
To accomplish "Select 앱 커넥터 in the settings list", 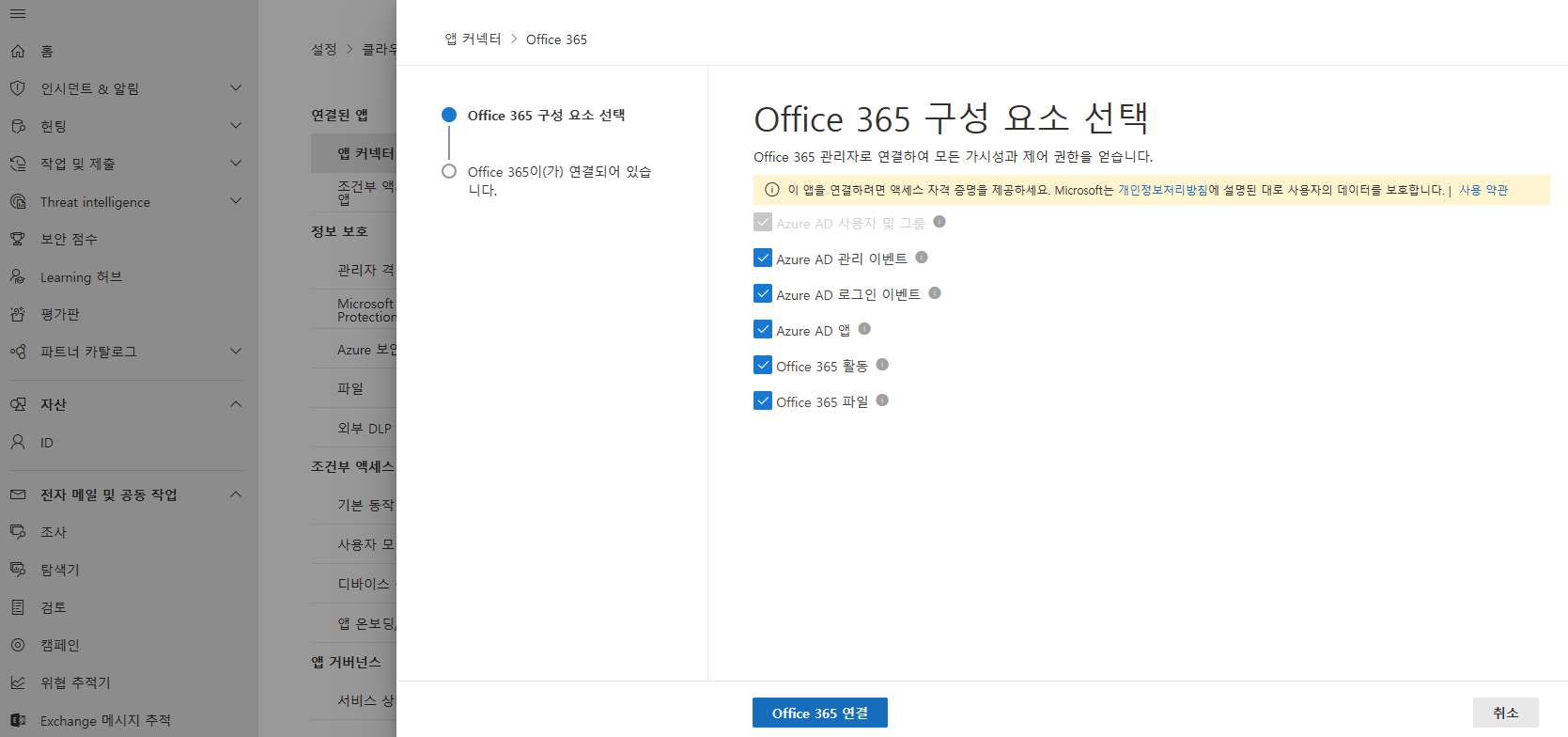I will (354, 153).
